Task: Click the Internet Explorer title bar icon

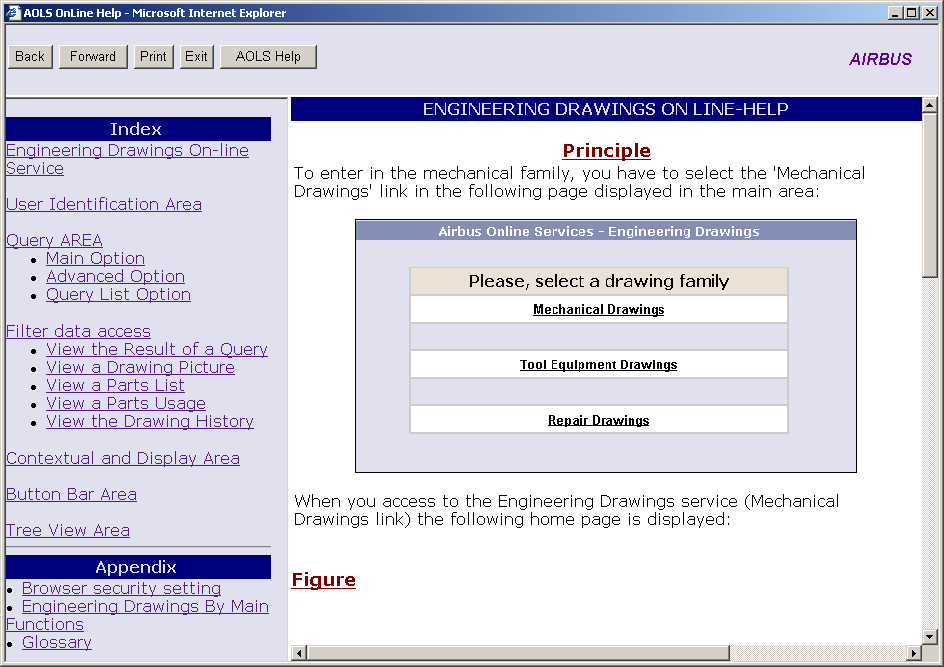Action: 14,13
